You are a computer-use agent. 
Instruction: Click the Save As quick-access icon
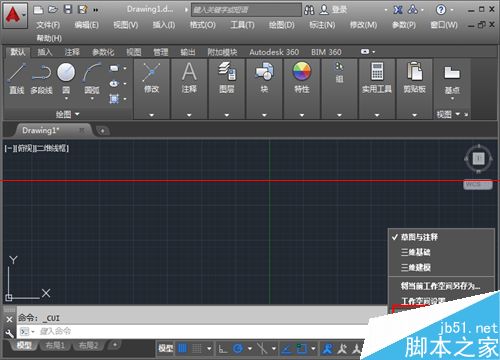click(x=82, y=10)
